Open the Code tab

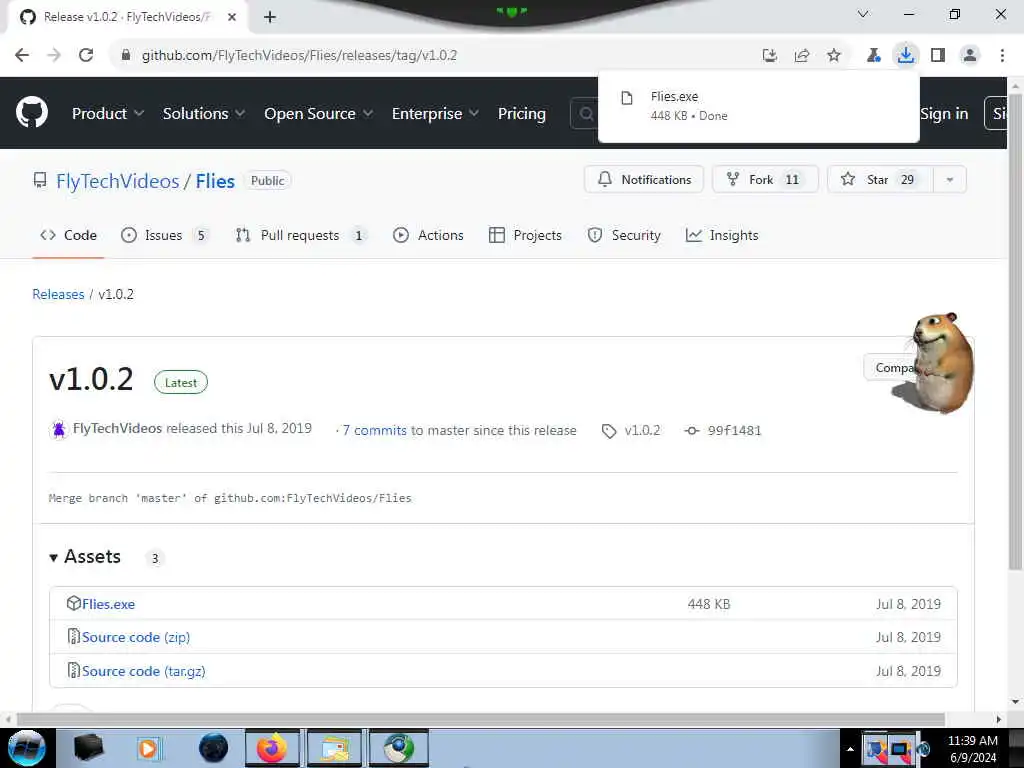click(69, 235)
